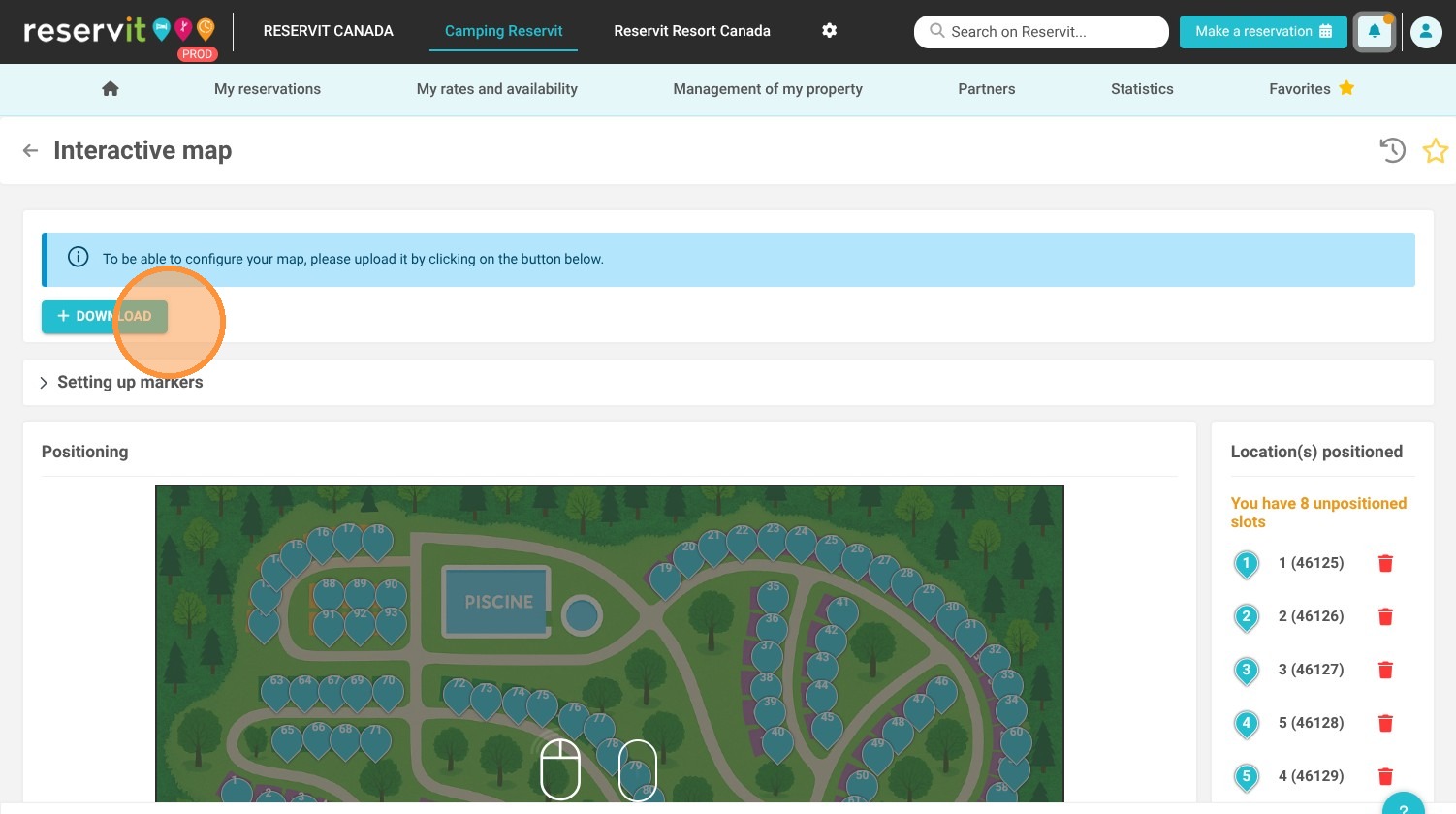1456x814 pixels.
Task: Delete positioned location 1 (46125)
Action: tap(1385, 563)
